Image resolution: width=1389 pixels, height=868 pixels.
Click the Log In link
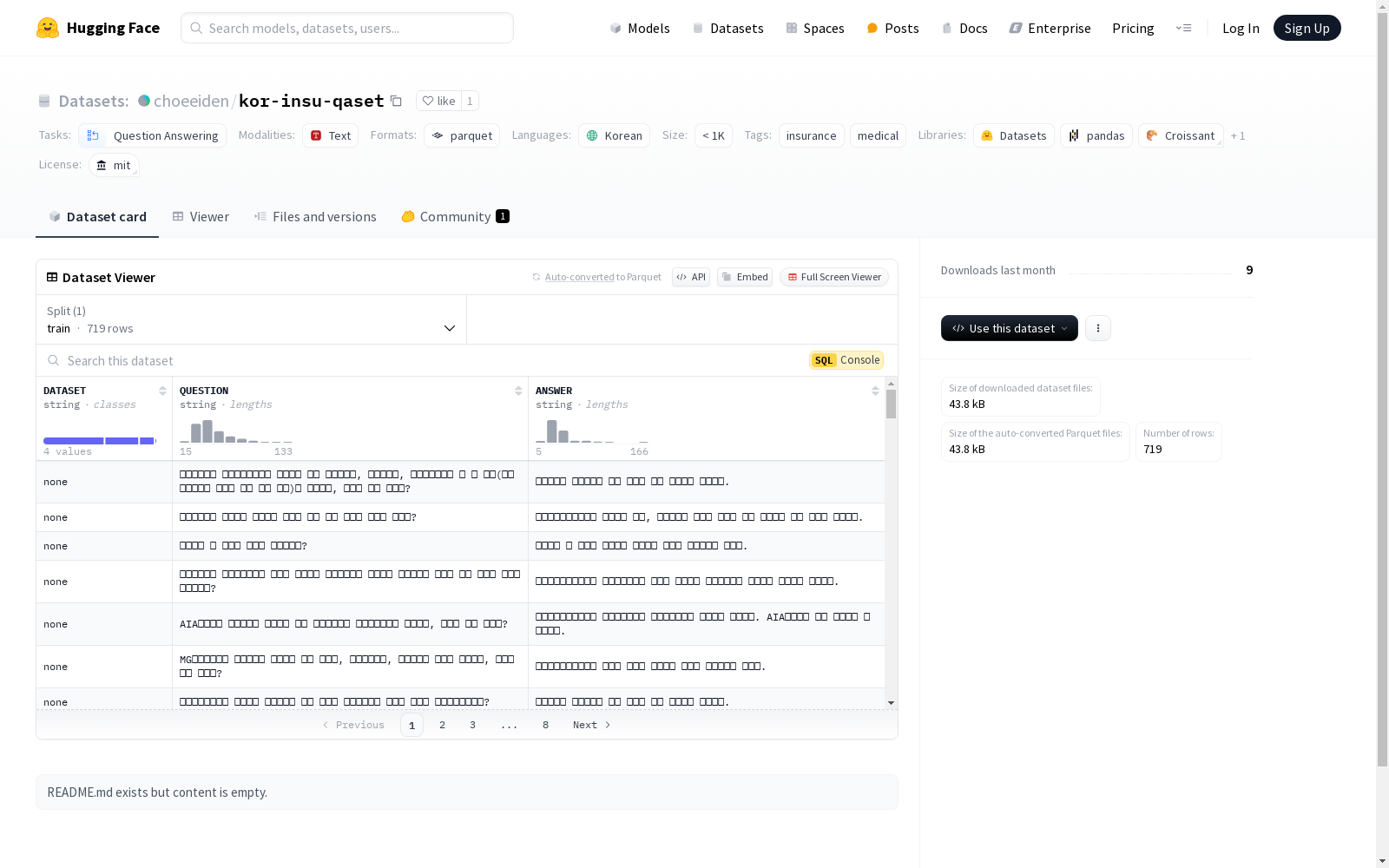point(1241,28)
